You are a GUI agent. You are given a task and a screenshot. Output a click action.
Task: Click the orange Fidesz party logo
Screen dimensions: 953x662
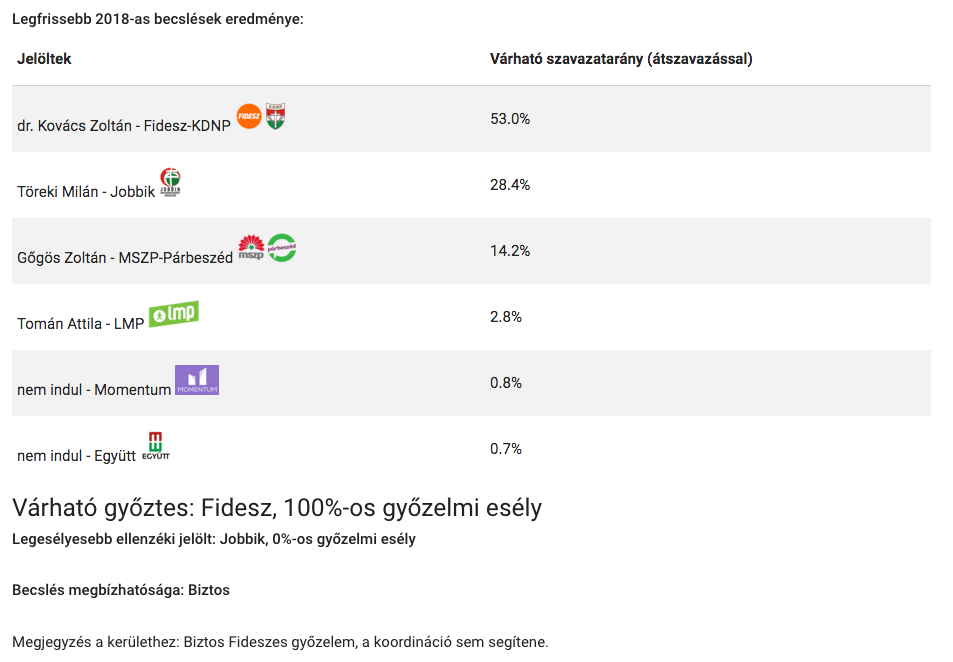[x=249, y=116]
